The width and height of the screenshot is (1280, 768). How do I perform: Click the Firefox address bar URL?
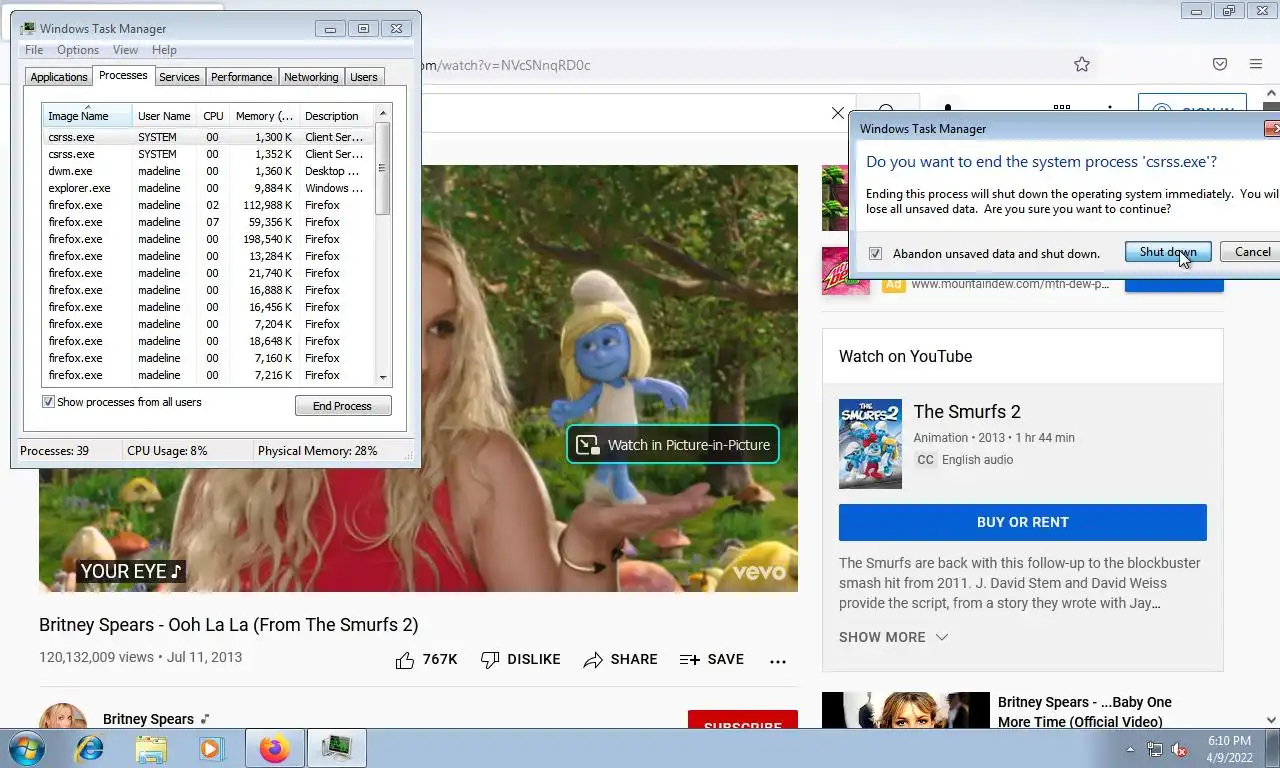(x=505, y=65)
